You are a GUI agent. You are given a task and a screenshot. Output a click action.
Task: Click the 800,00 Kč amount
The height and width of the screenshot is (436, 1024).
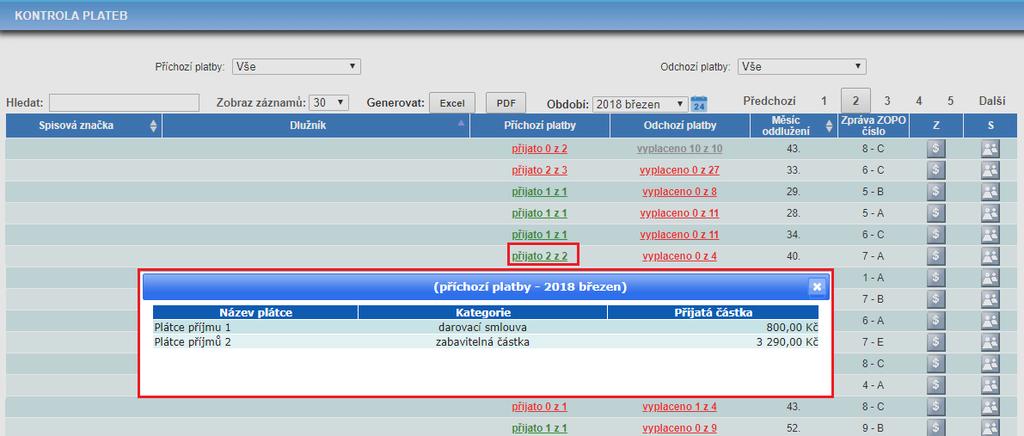point(794,327)
